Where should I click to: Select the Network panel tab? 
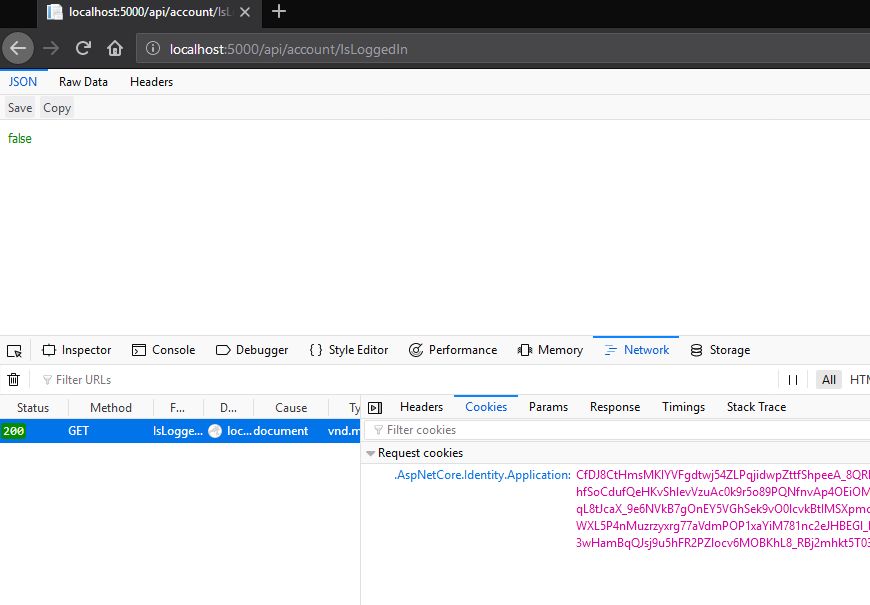coord(636,350)
